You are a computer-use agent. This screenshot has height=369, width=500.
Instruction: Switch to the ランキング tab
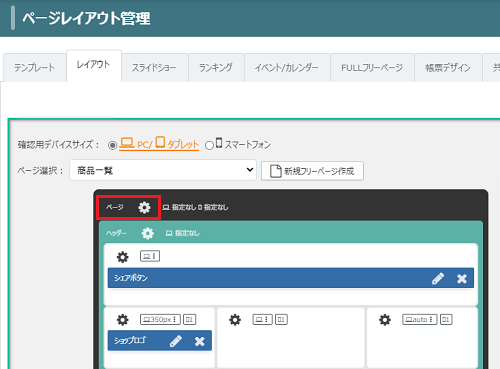(216, 68)
